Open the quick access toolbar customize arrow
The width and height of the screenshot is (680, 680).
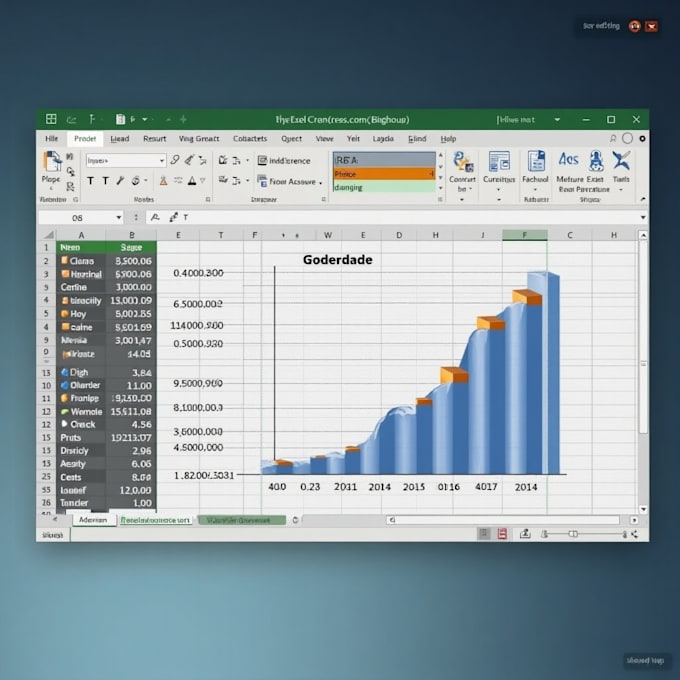point(145,119)
